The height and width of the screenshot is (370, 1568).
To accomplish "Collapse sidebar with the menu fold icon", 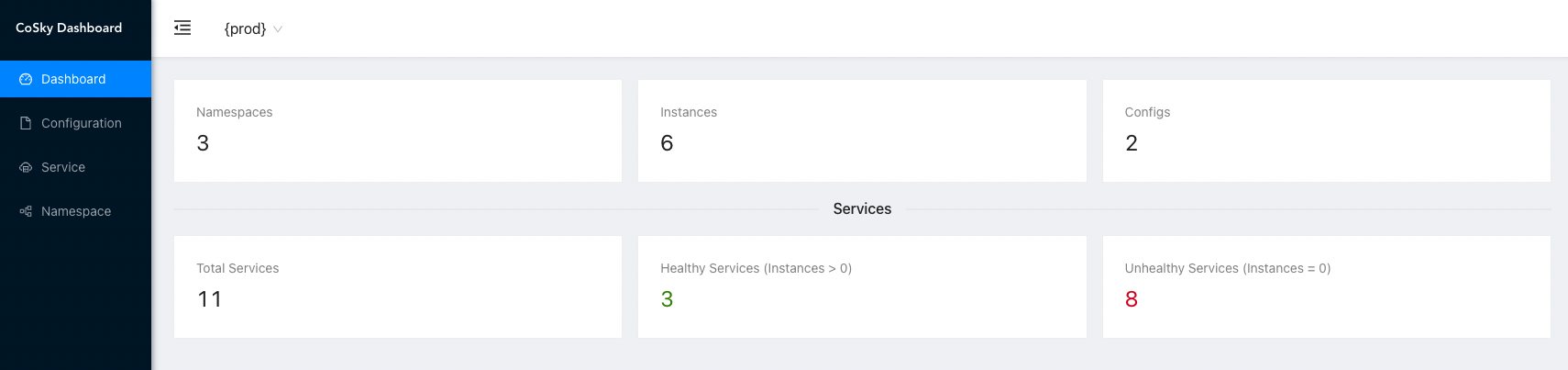I will point(182,28).
